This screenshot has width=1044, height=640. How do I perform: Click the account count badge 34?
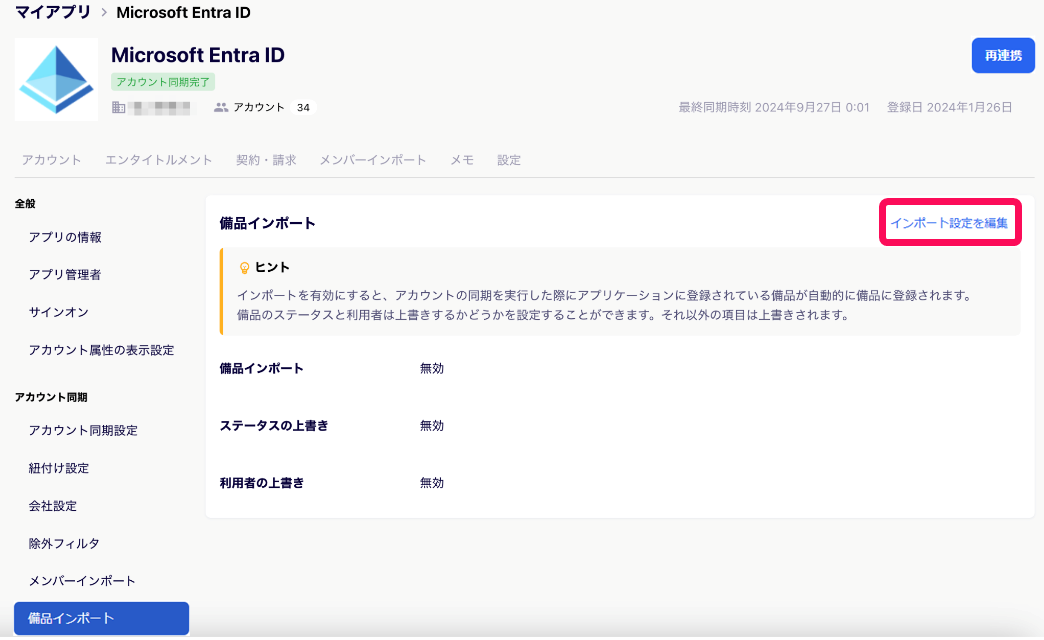[x=303, y=107]
